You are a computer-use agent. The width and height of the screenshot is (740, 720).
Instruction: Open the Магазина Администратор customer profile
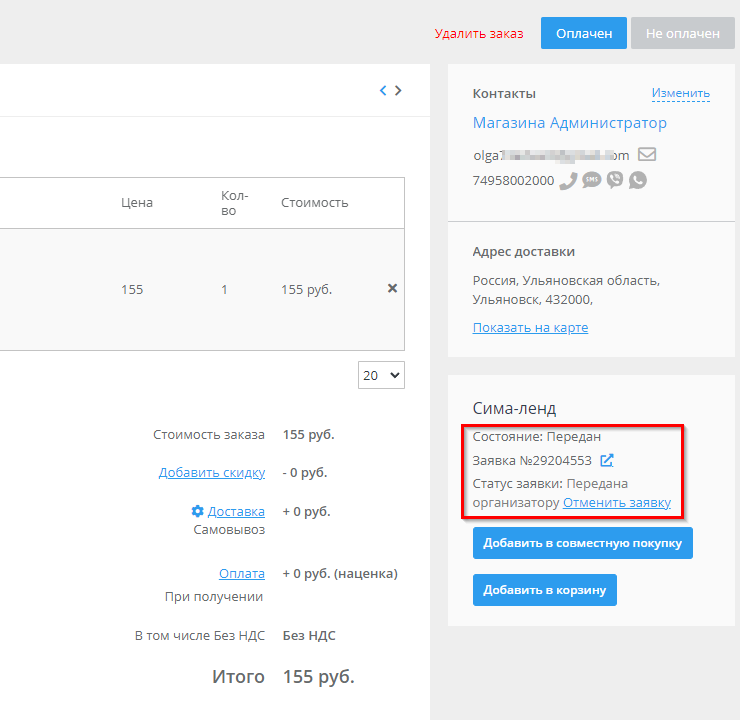coord(569,123)
